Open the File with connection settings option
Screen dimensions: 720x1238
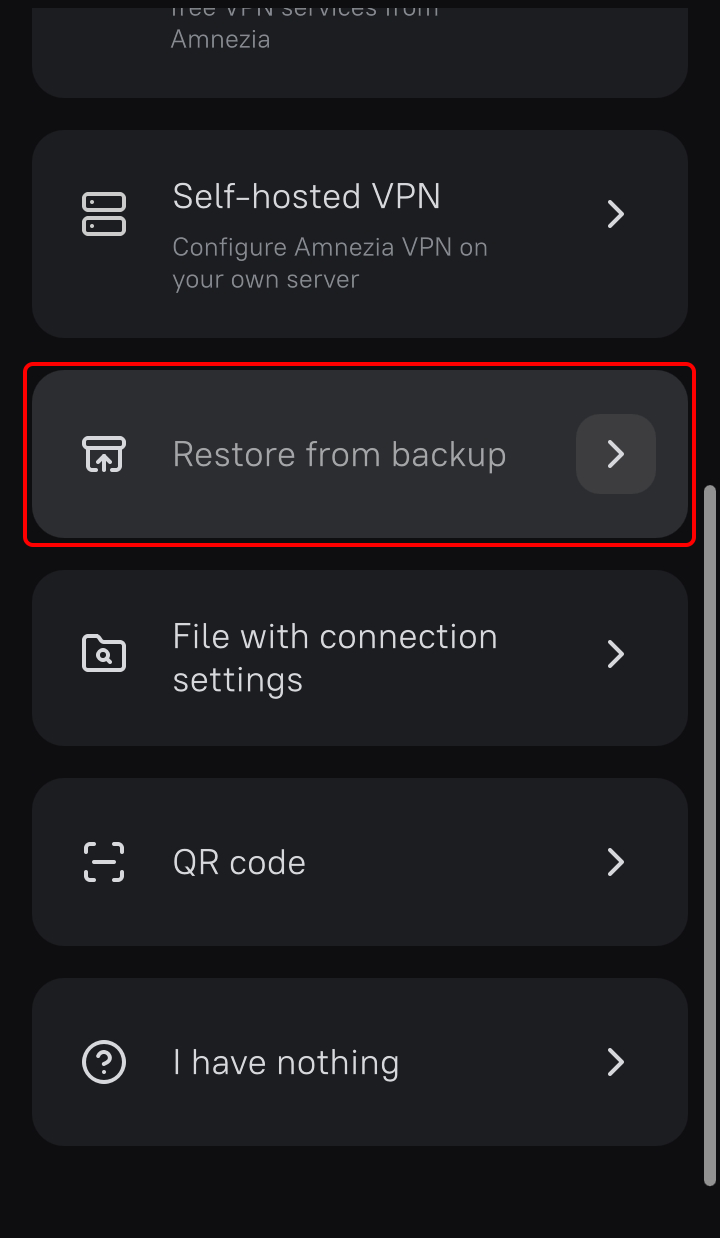tap(334, 658)
